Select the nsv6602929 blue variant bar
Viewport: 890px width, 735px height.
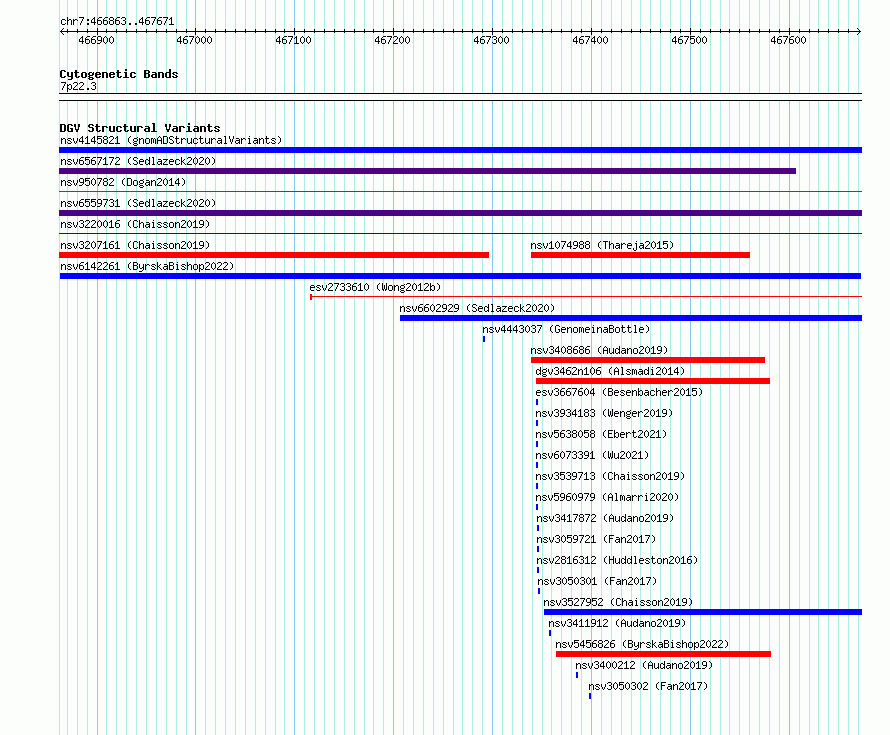point(631,318)
